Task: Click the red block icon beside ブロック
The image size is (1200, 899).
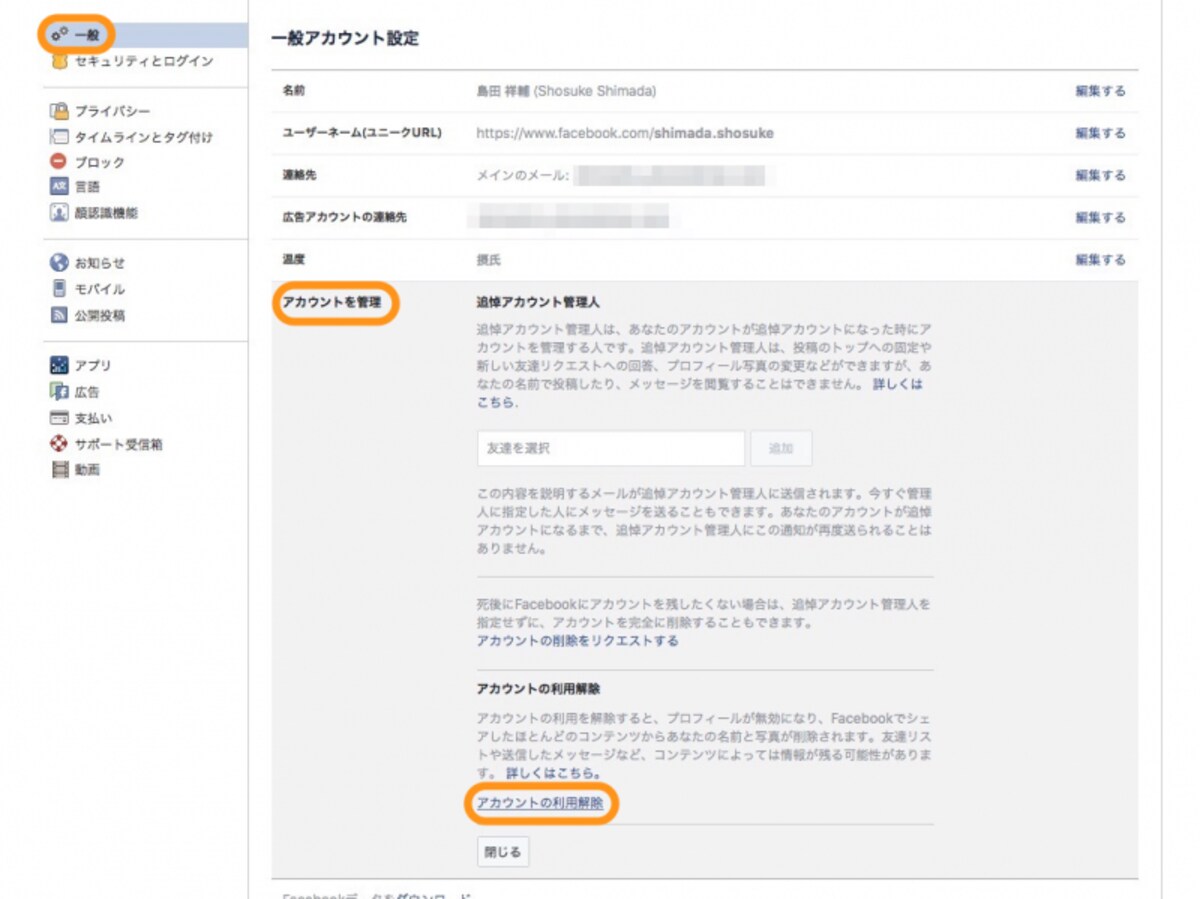Action: 59,161
